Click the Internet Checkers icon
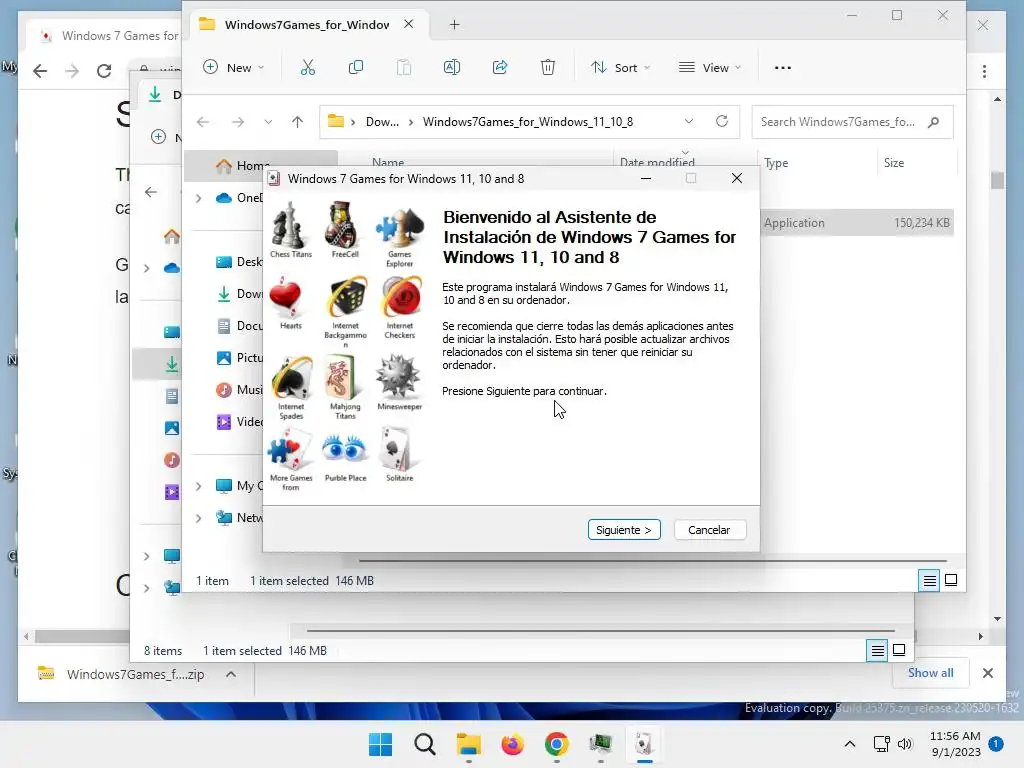1024x768 pixels. point(401,297)
